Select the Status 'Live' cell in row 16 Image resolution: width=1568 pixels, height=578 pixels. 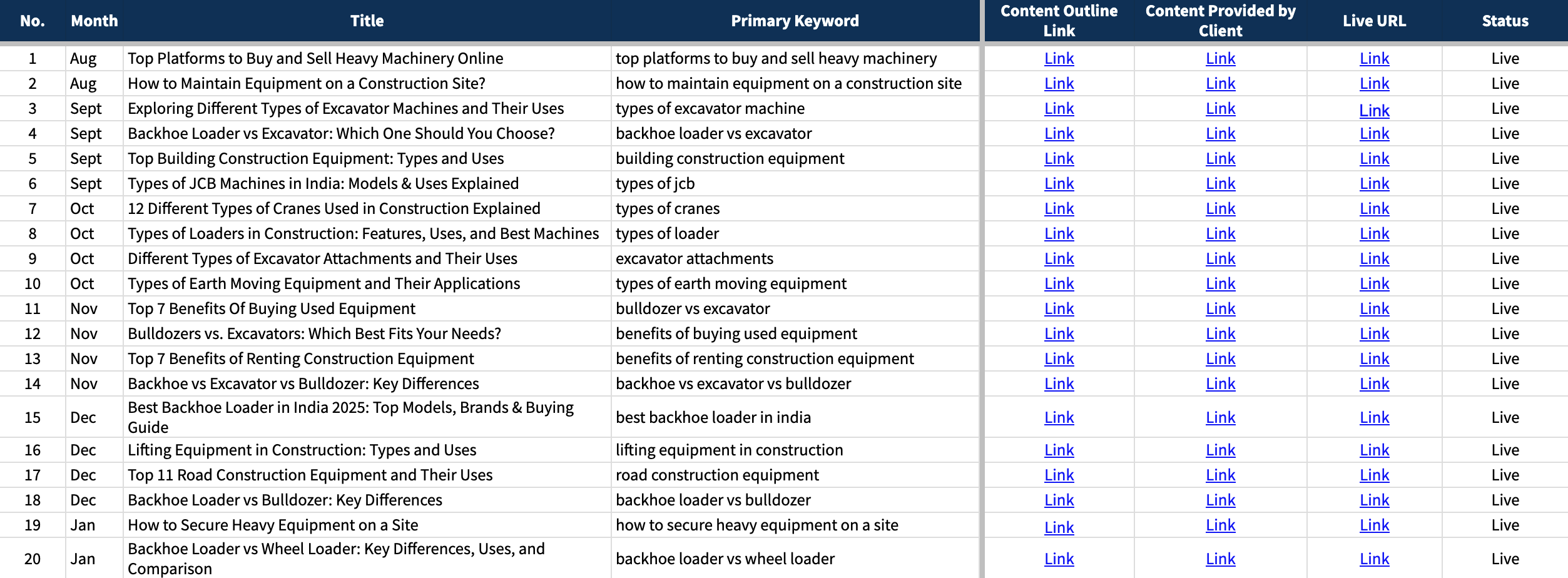click(x=1505, y=450)
